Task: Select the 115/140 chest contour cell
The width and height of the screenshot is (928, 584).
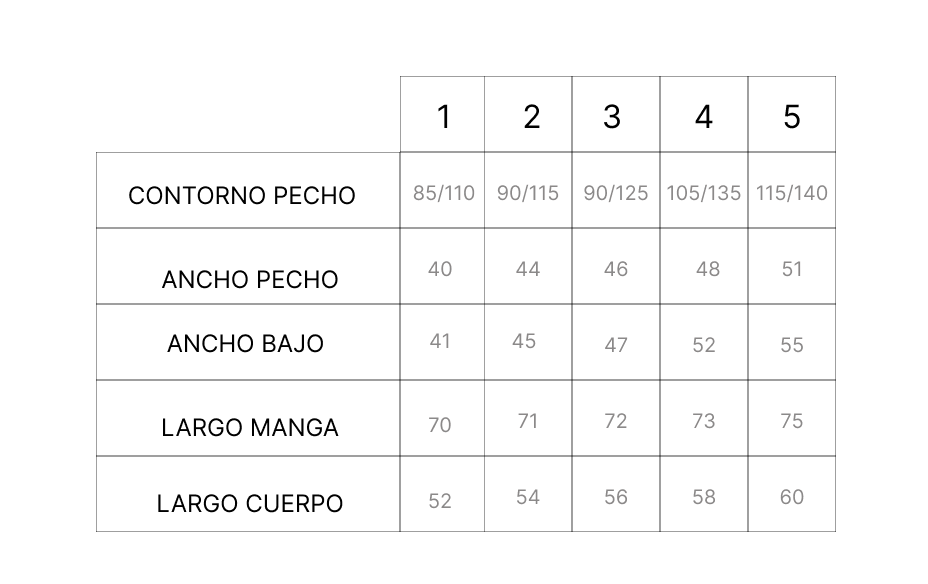Action: coord(792,193)
